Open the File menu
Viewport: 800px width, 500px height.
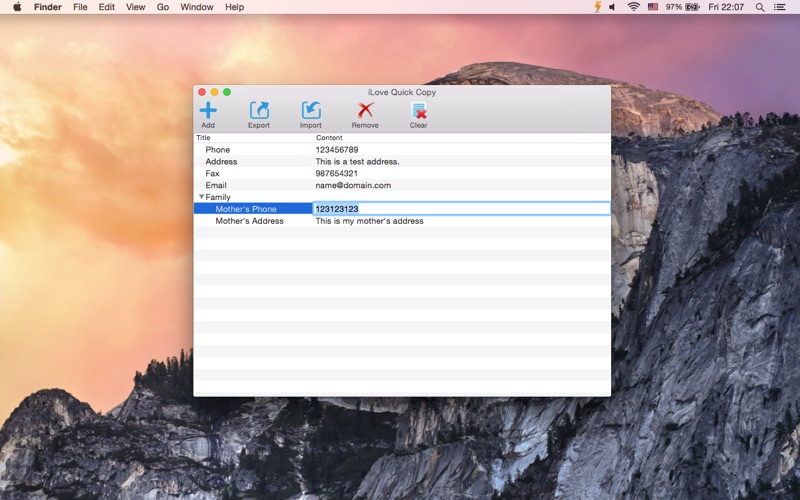(x=80, y=7)
